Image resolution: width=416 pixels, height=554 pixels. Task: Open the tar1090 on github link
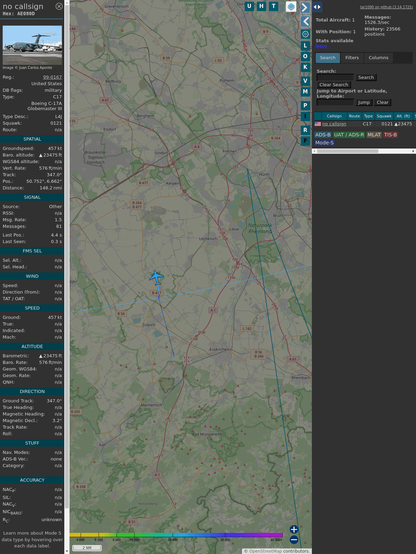pyautogui.click(x=386, y=7)
